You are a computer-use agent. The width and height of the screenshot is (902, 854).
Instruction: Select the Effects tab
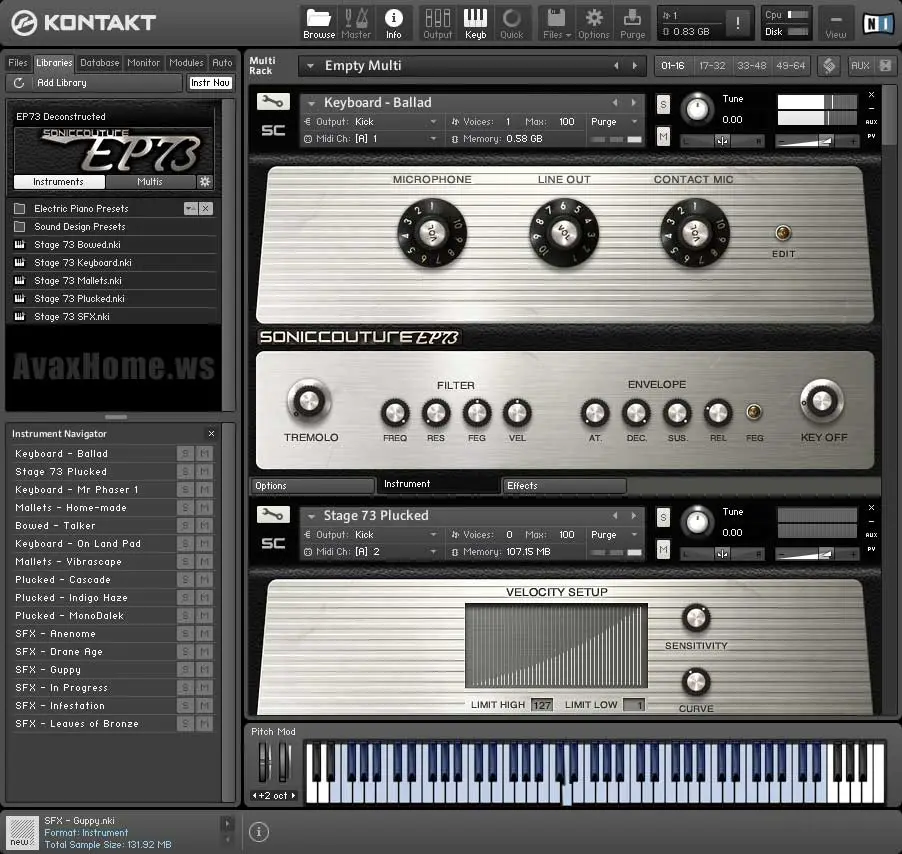coord(564,486)
